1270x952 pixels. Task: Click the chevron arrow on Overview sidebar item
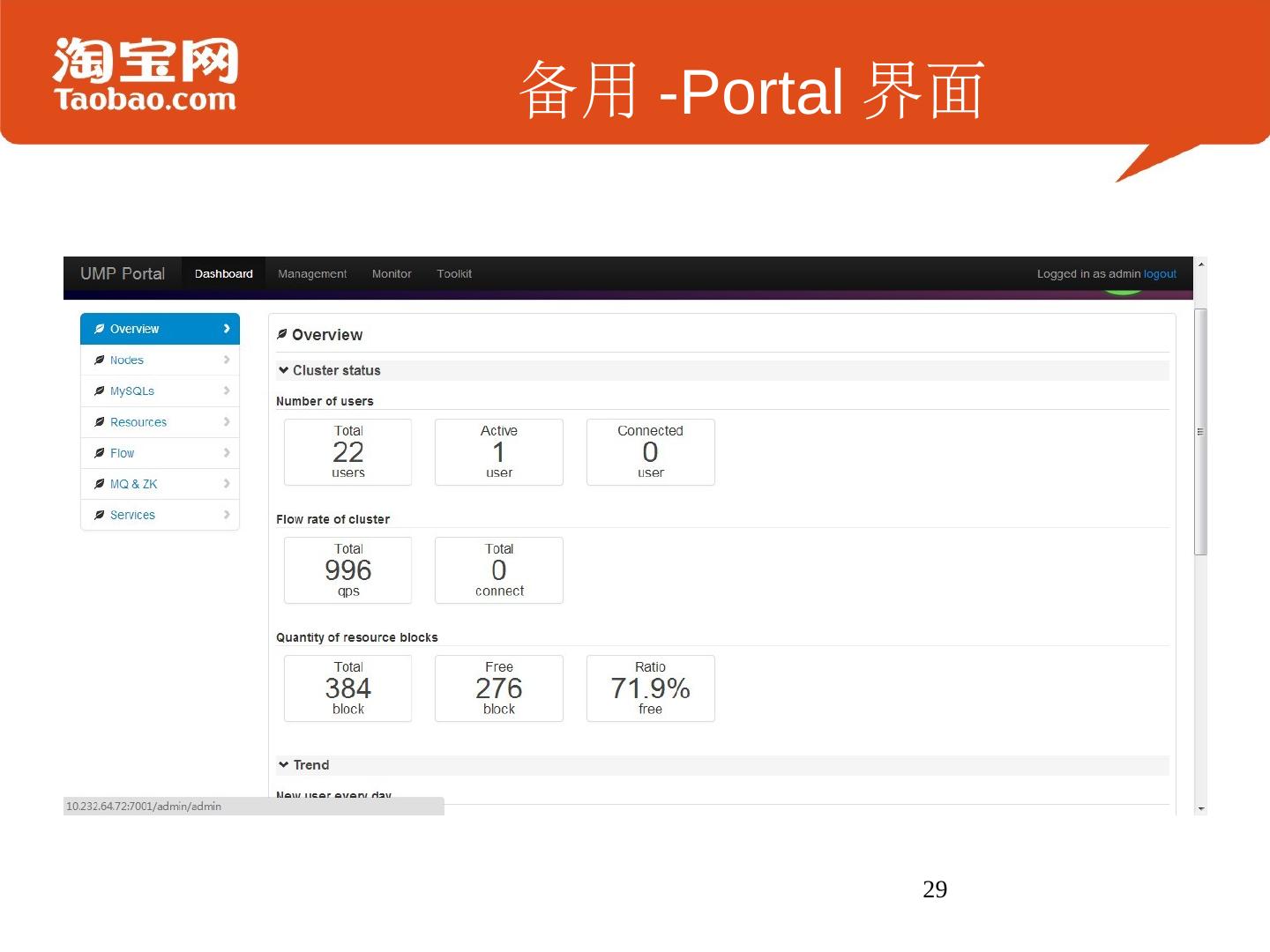[x=227, y=329]
